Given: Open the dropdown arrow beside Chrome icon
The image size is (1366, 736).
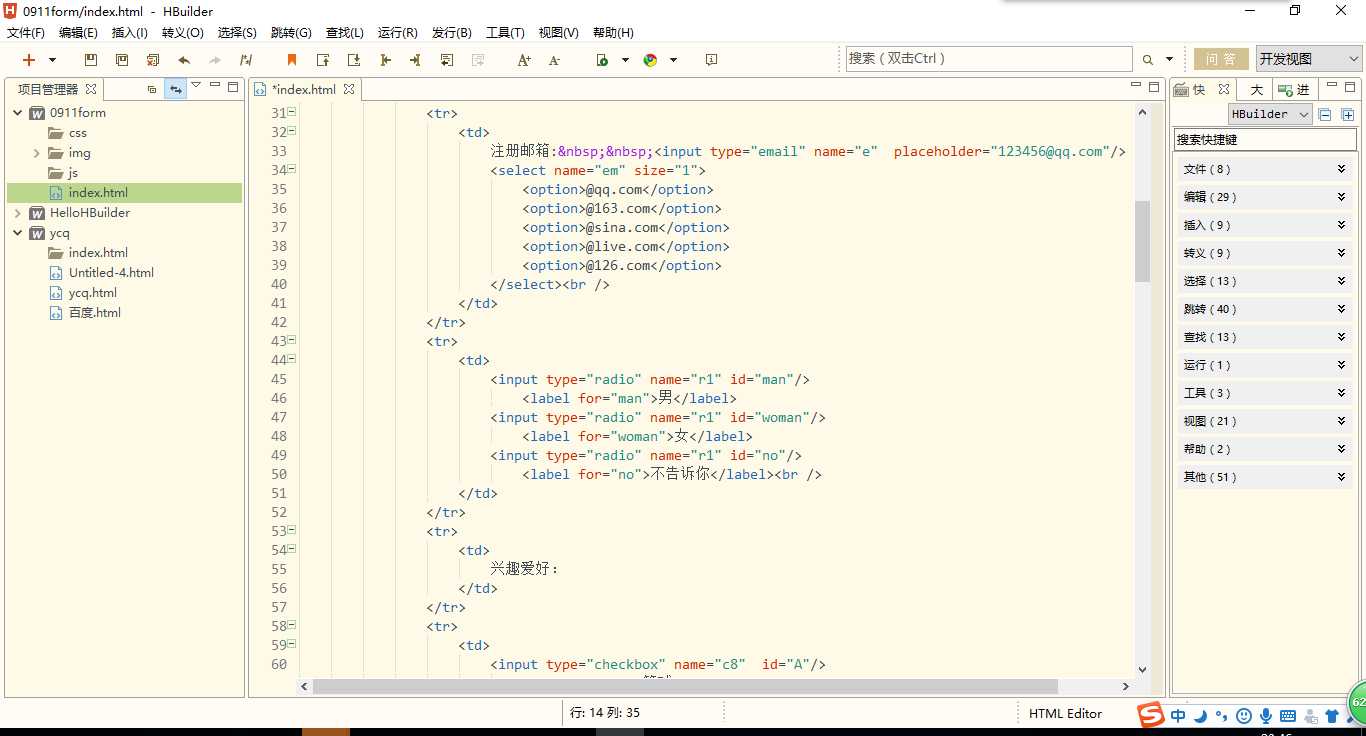Looking at the screenshot, I should tap(673, 60).
